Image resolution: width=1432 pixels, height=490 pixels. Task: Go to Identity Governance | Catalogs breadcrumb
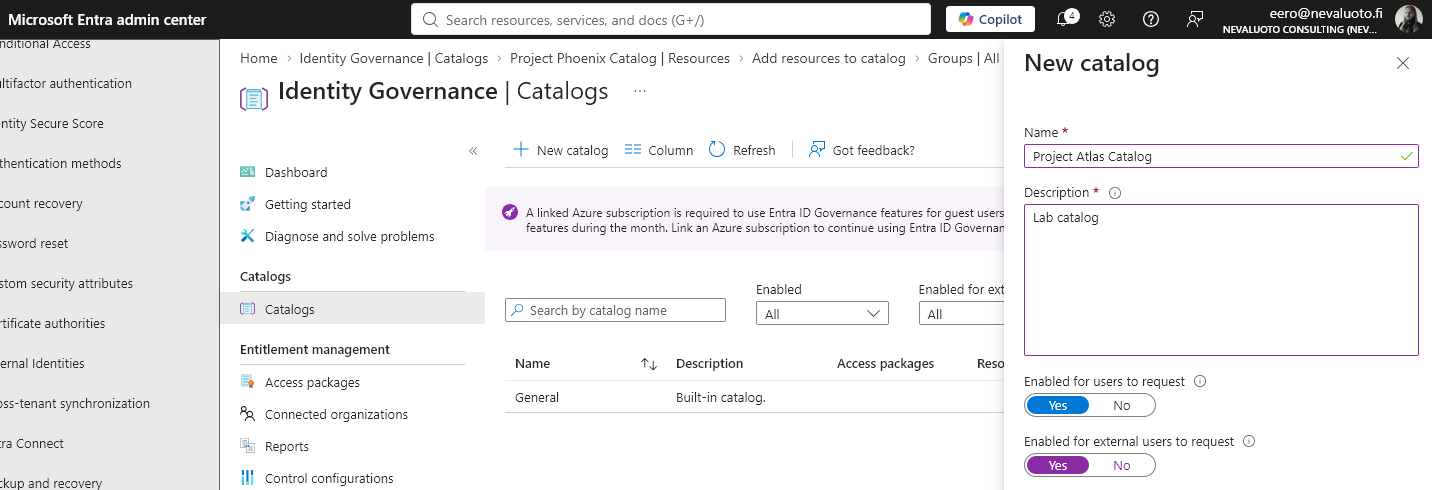pyautogui.click(x=394, y=58)
